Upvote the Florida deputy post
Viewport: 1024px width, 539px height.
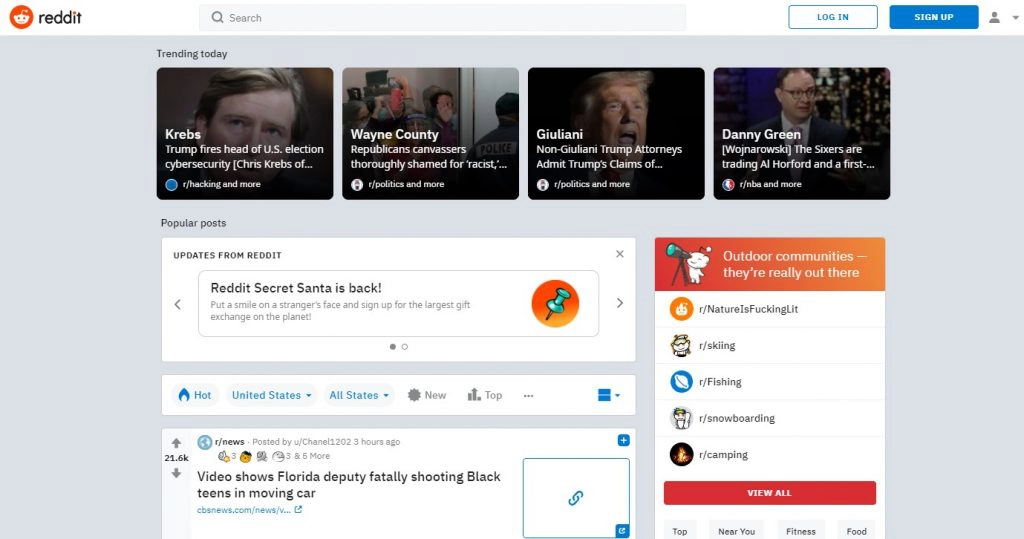point(176,443)
